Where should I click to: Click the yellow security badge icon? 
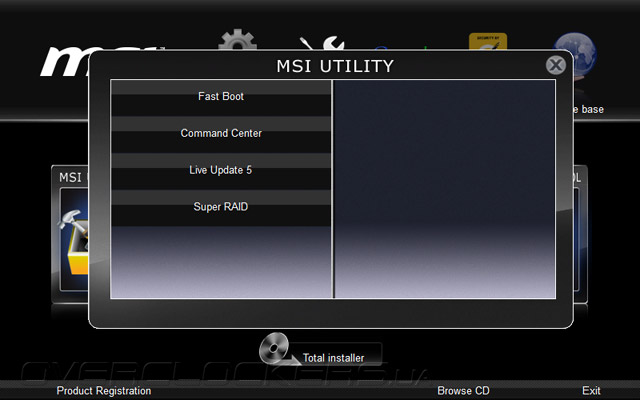[488, 41]
